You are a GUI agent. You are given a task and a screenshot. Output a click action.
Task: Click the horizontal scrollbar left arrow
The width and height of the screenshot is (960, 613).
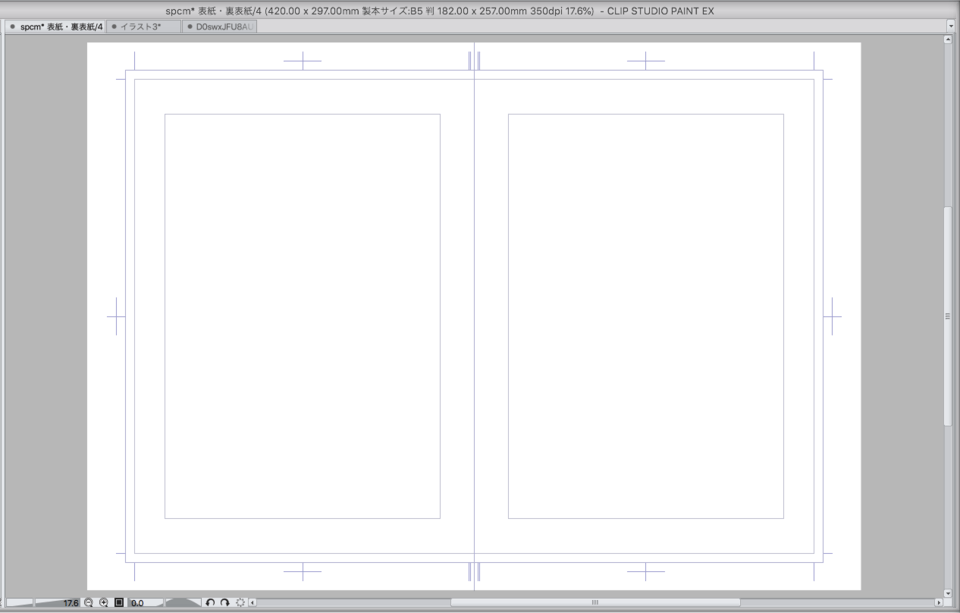(253, 603)
